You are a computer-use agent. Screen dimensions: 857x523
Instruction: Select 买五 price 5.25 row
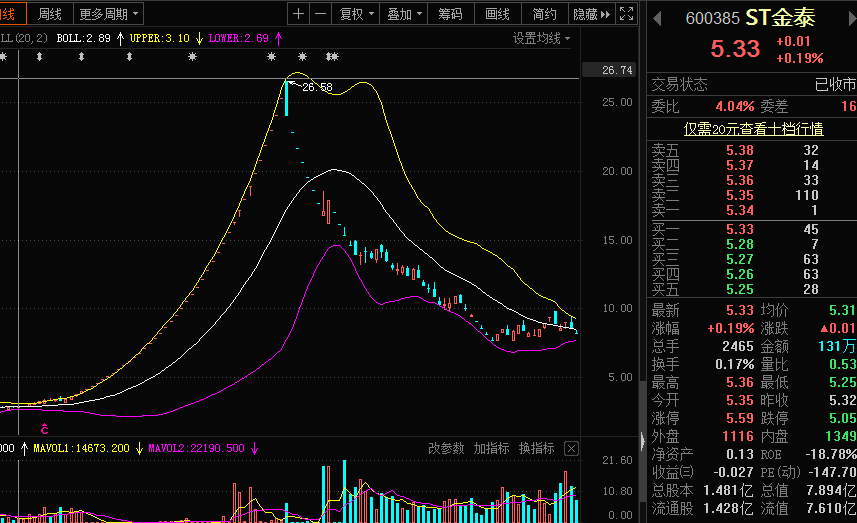click(x=752, y=289)
